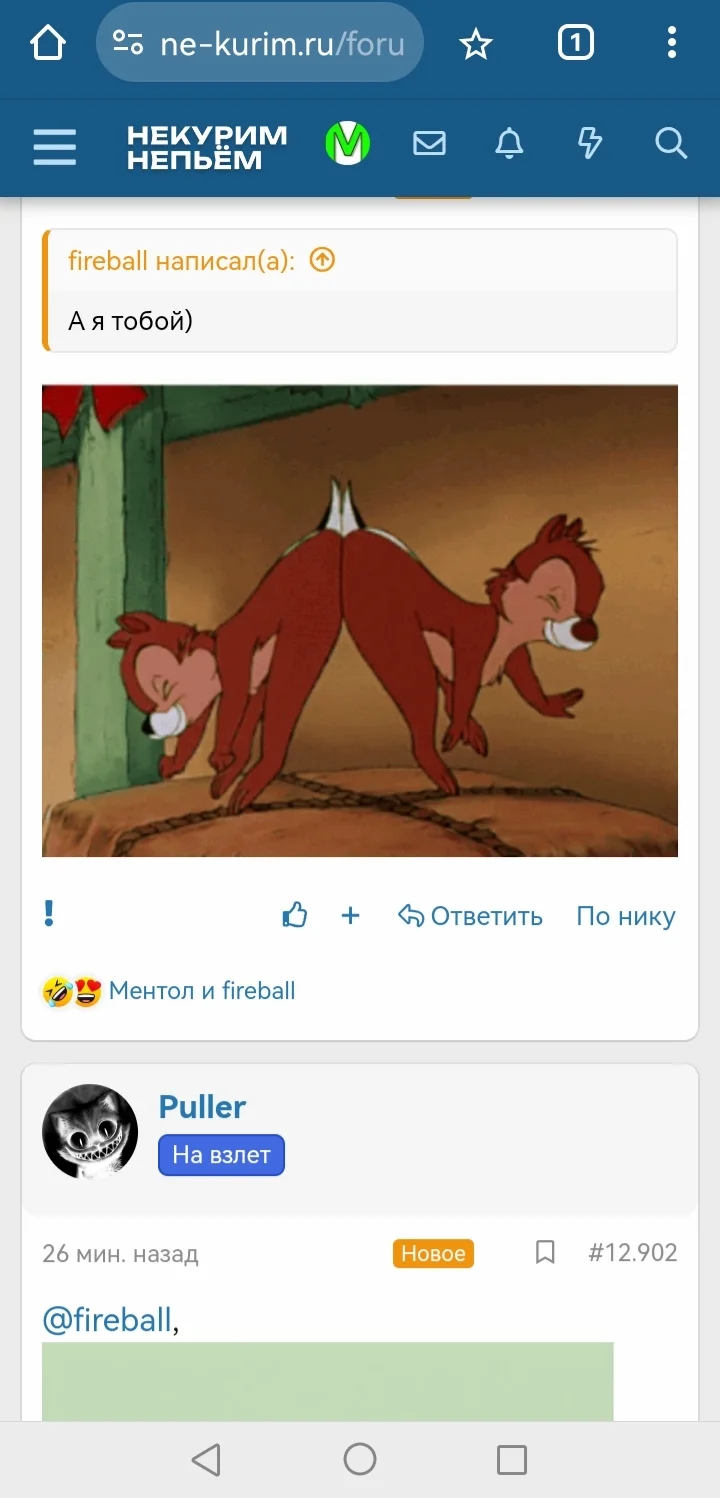Image resolution: width=720 pixels, height=1498 pixels.
Task: Report the post via exclamation mark icon
Action: [49, 914]
